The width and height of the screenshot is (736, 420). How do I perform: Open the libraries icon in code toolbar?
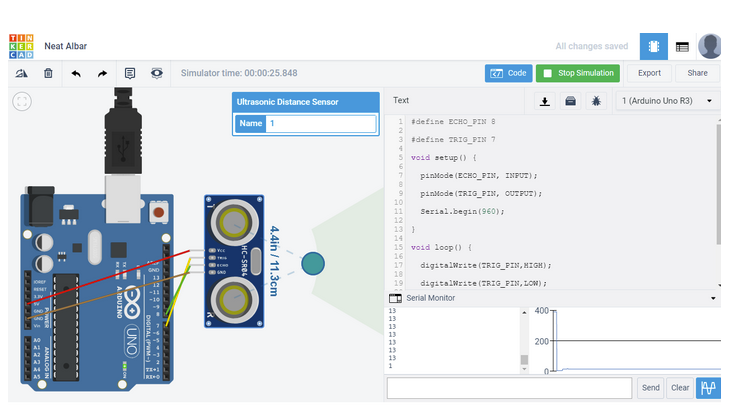click(570, 101)
